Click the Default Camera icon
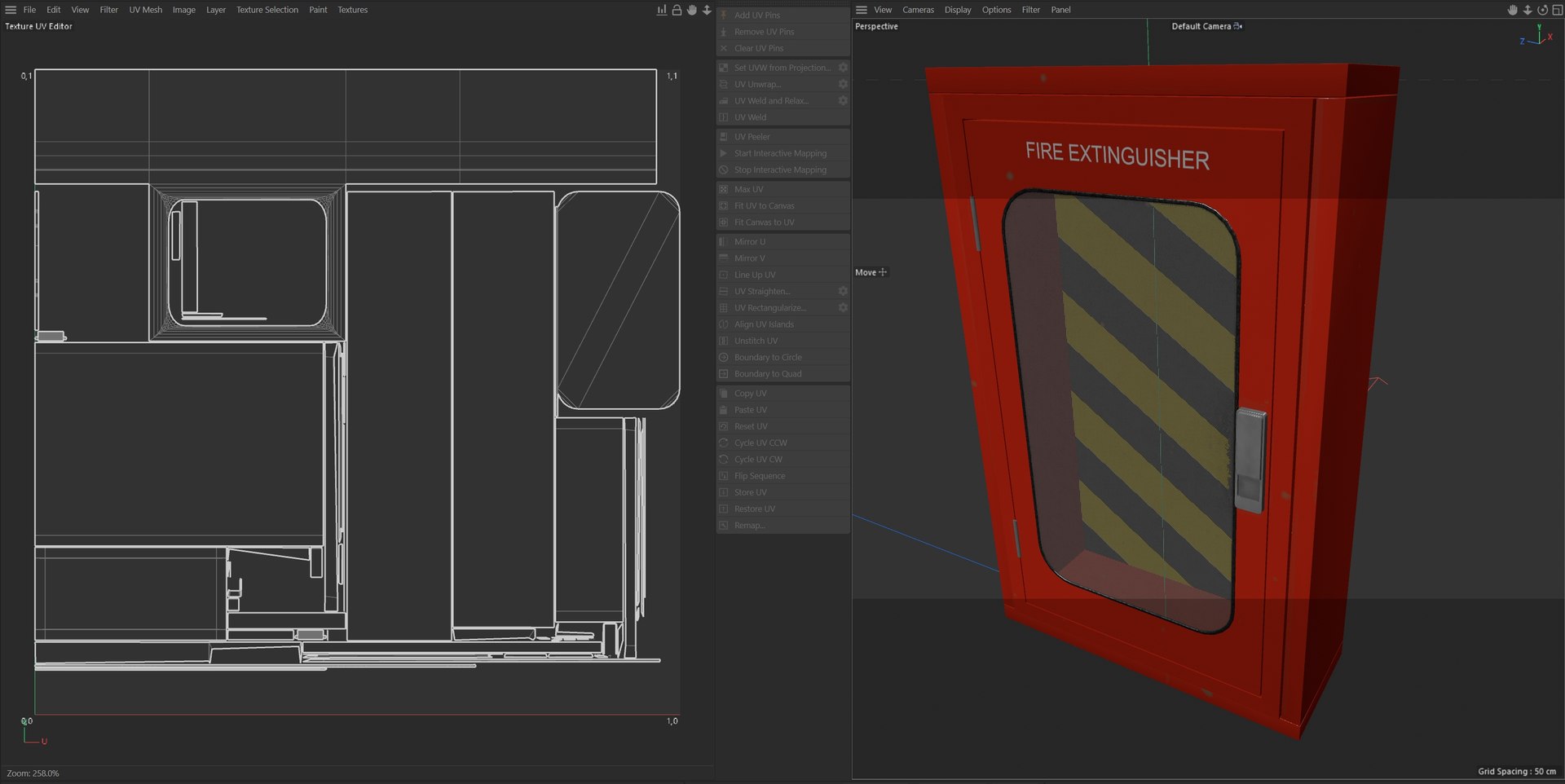The height and width of the screenshot is (784, 1565). [x=1237, y=26]
